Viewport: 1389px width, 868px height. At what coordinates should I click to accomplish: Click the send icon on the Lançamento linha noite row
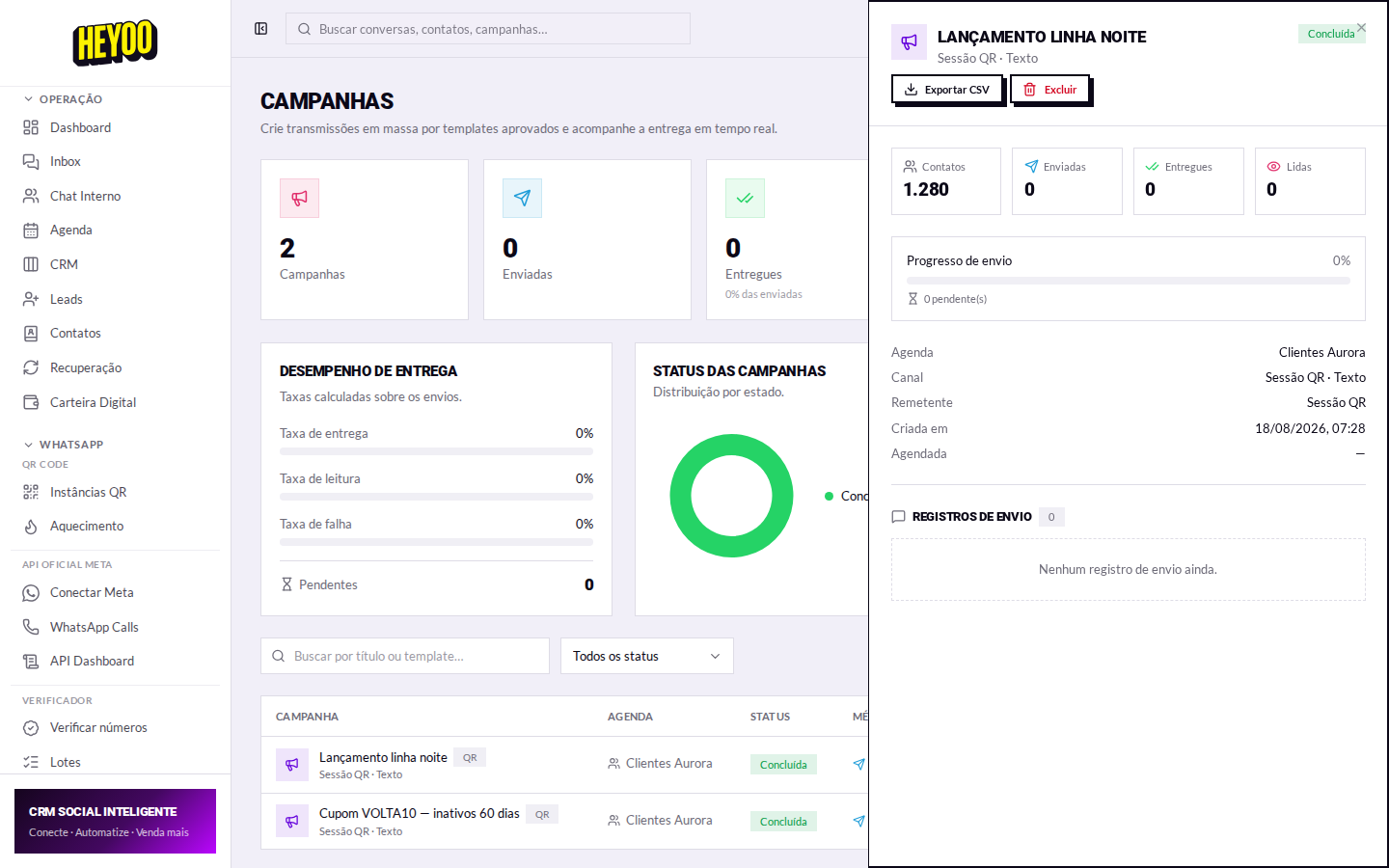858,764
